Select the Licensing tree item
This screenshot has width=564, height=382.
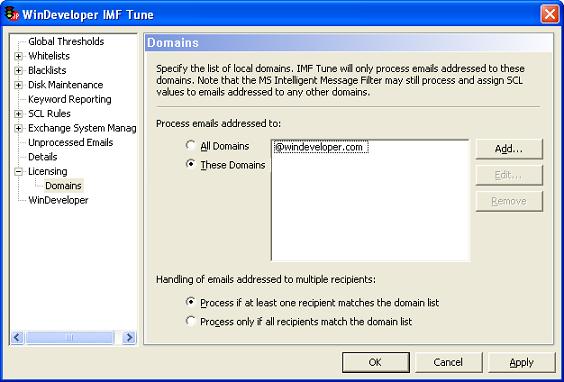[x=47, y=171]
